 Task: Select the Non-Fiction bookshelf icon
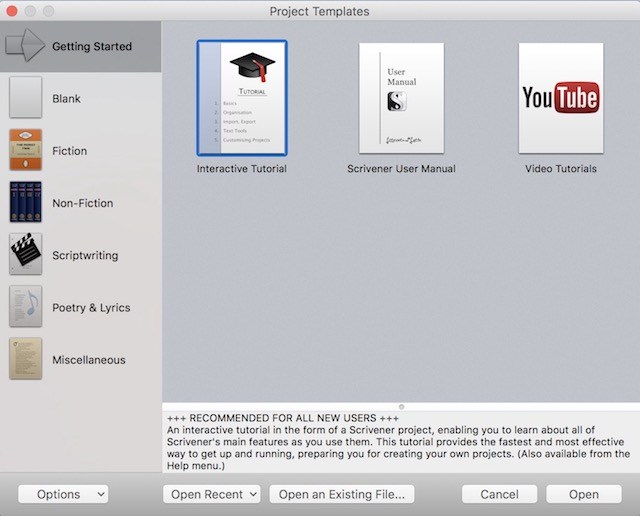pos(25,203)
